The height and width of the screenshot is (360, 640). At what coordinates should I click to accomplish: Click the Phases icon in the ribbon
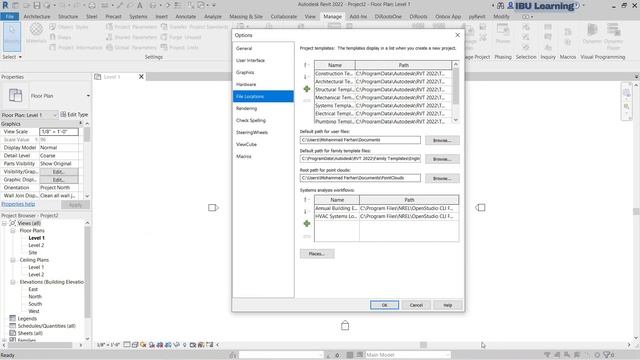point(503,34)
